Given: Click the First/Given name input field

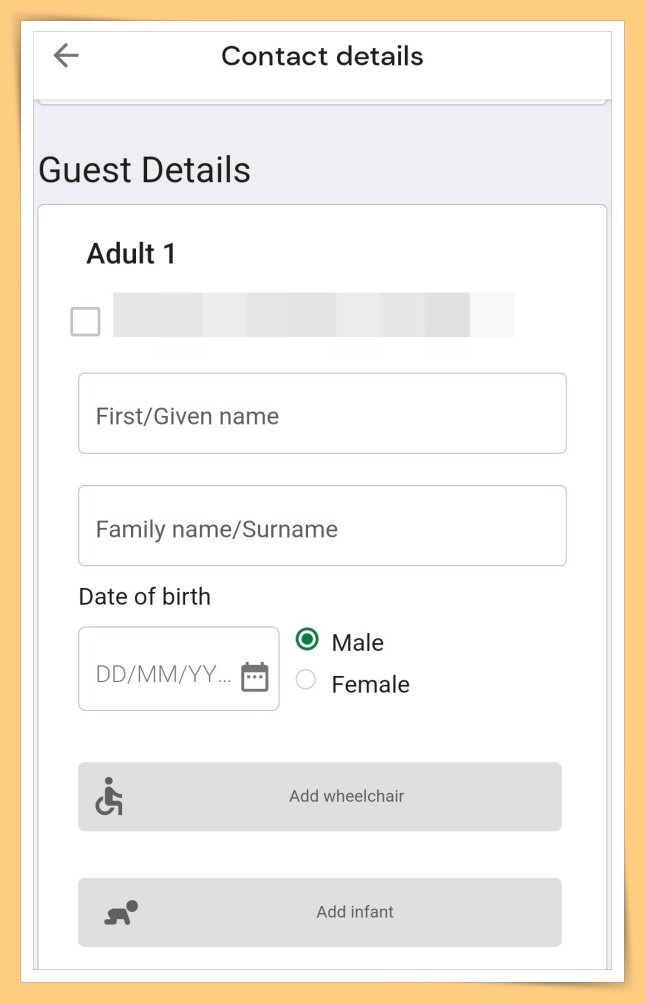Looking at the screenshot, I should click(322, 413).
